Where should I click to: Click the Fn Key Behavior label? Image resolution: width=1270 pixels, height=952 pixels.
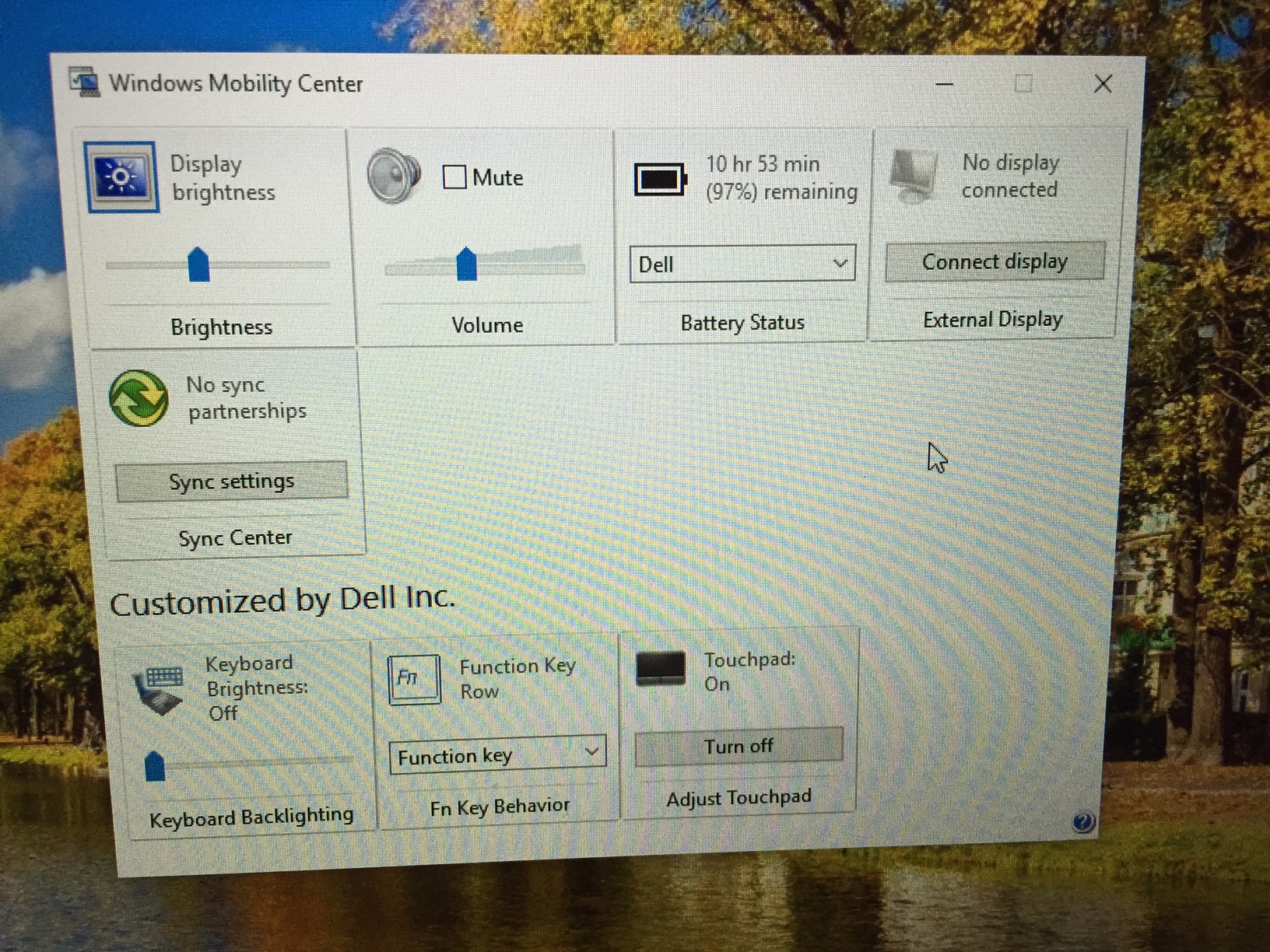[500, 807]
